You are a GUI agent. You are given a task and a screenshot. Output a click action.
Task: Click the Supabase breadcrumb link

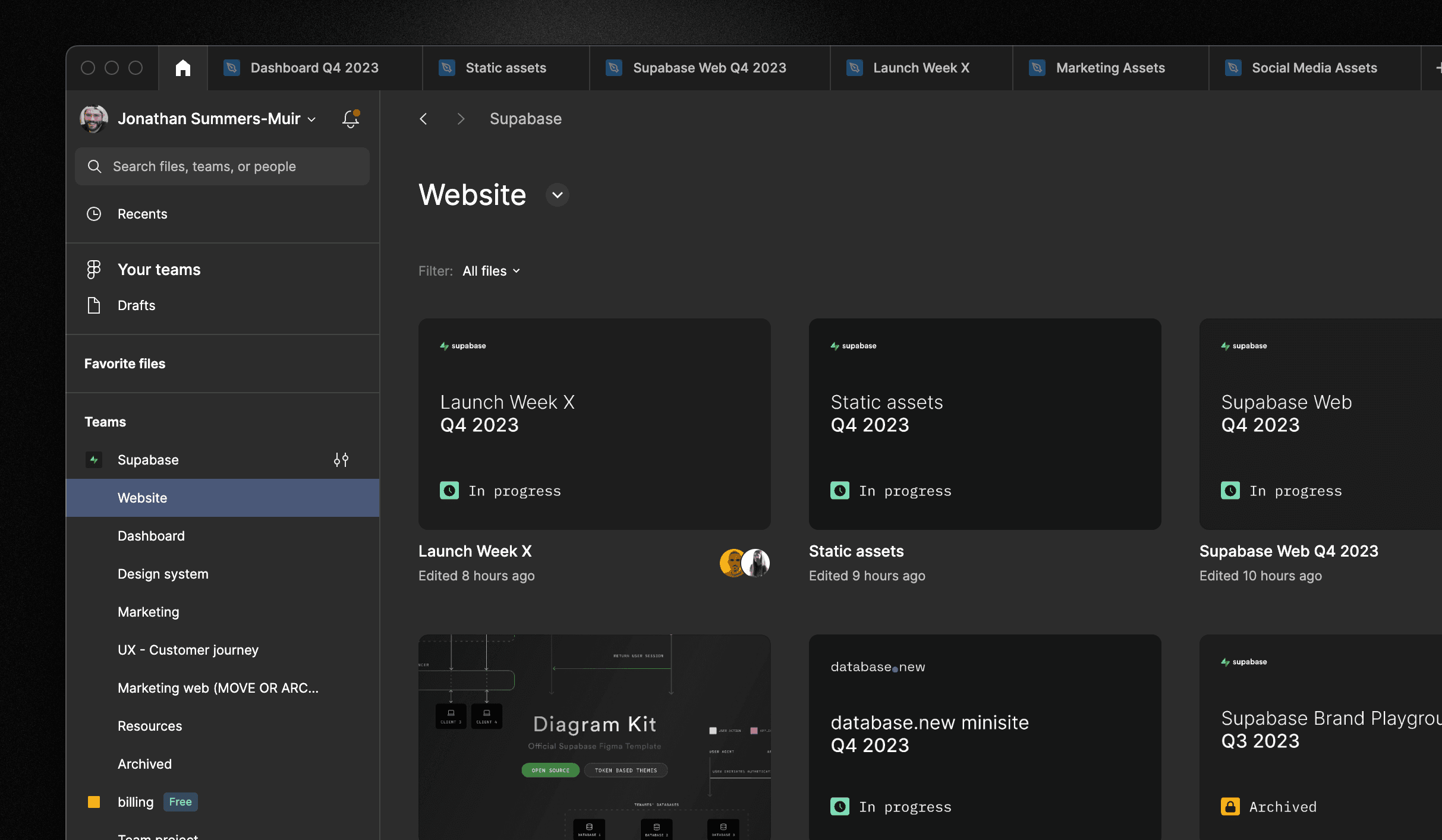tap(525, 119)
